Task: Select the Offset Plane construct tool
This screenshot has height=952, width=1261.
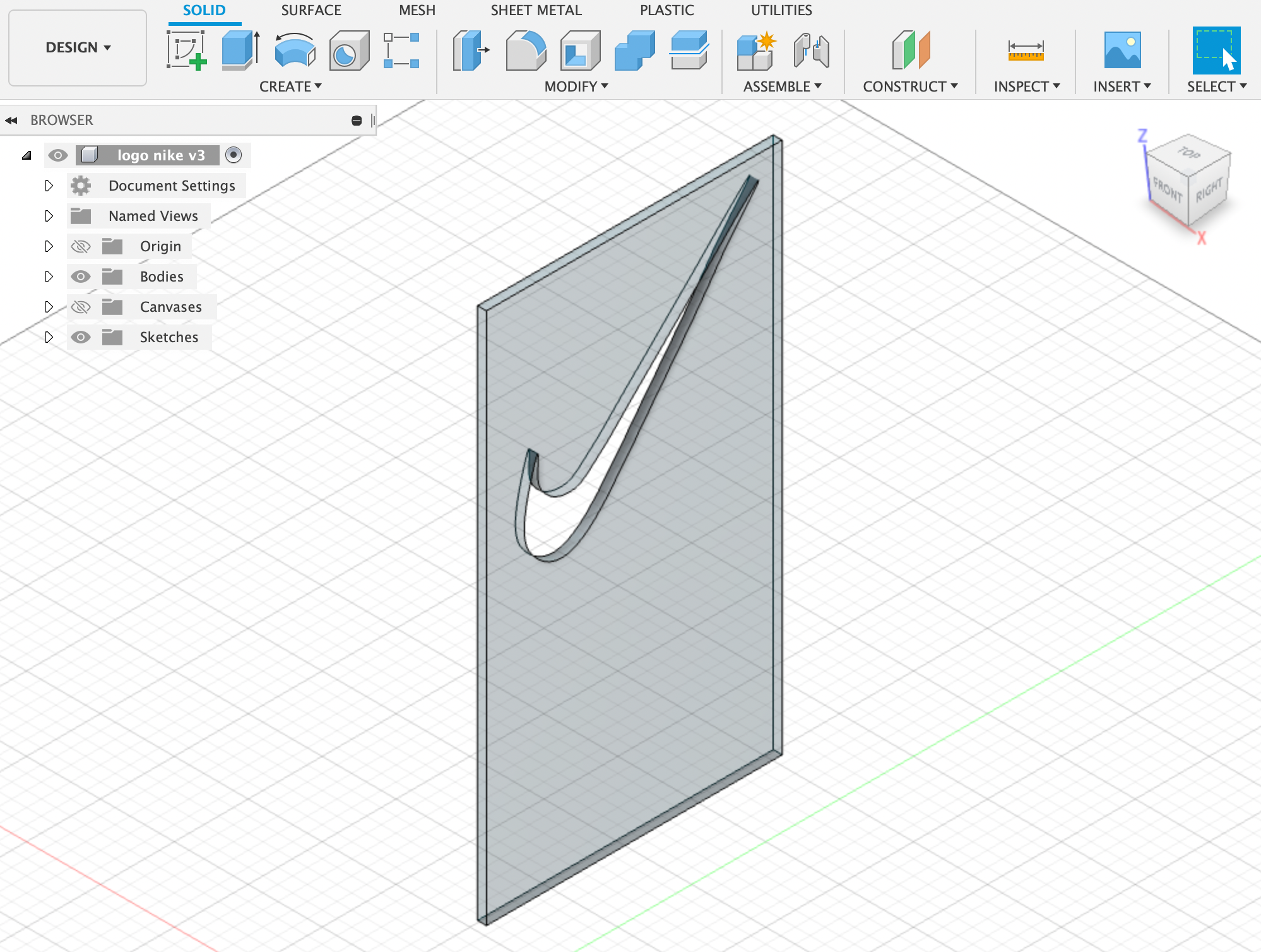Action: point(911,51)
